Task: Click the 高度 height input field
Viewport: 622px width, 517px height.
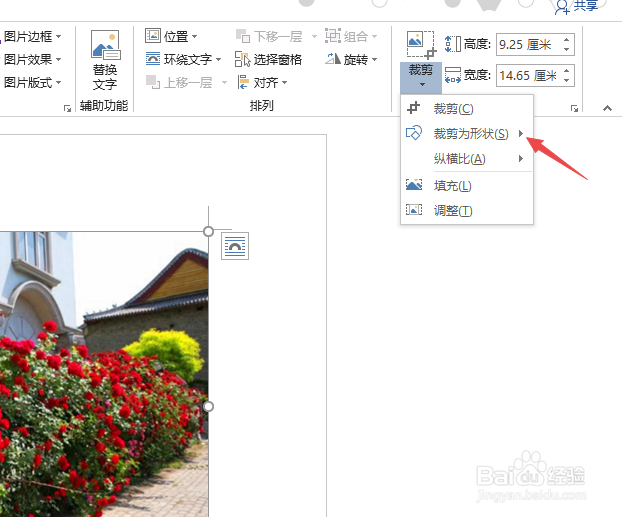Action: 535,44
